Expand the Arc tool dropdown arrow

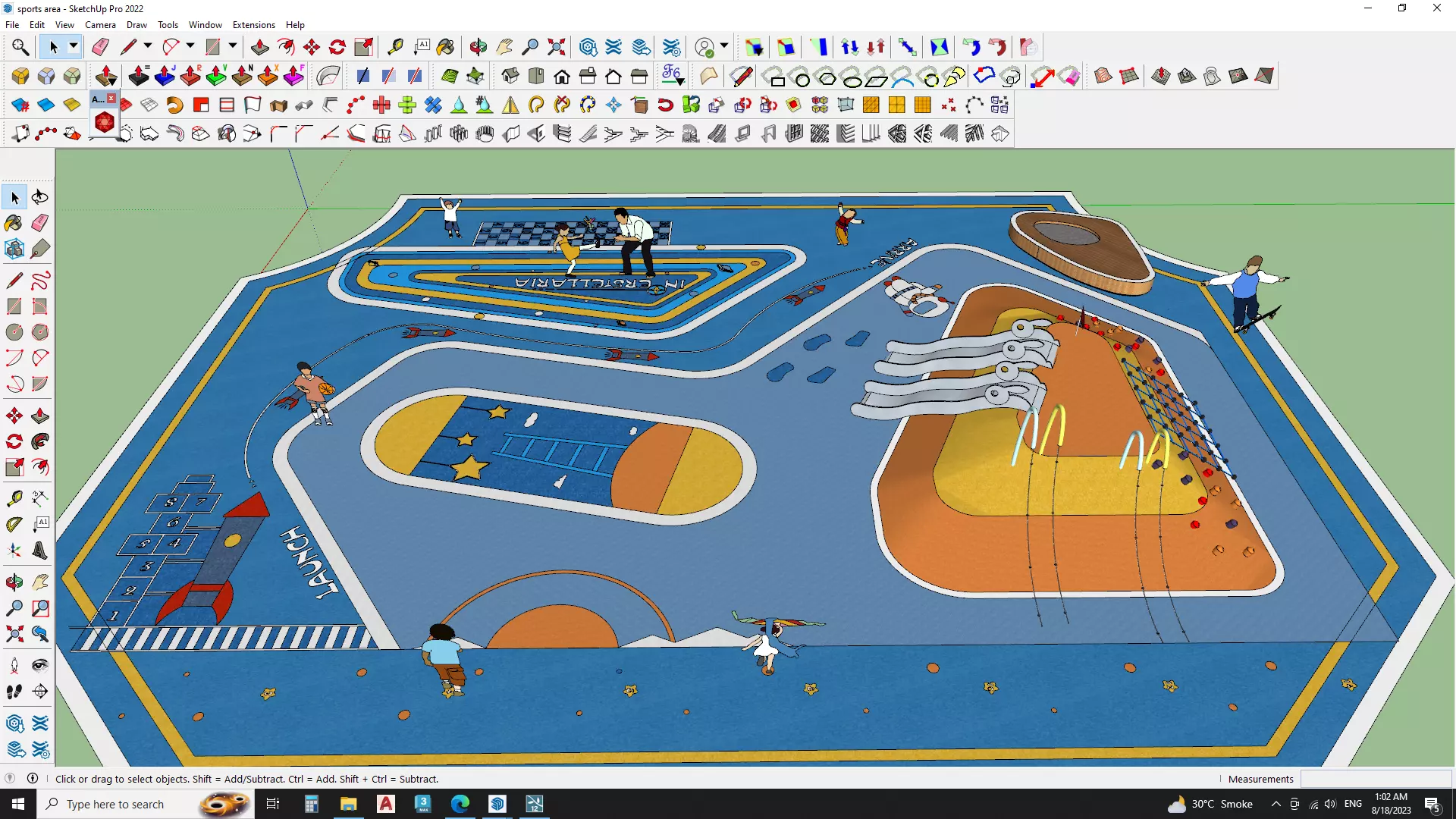click(190, 47)
